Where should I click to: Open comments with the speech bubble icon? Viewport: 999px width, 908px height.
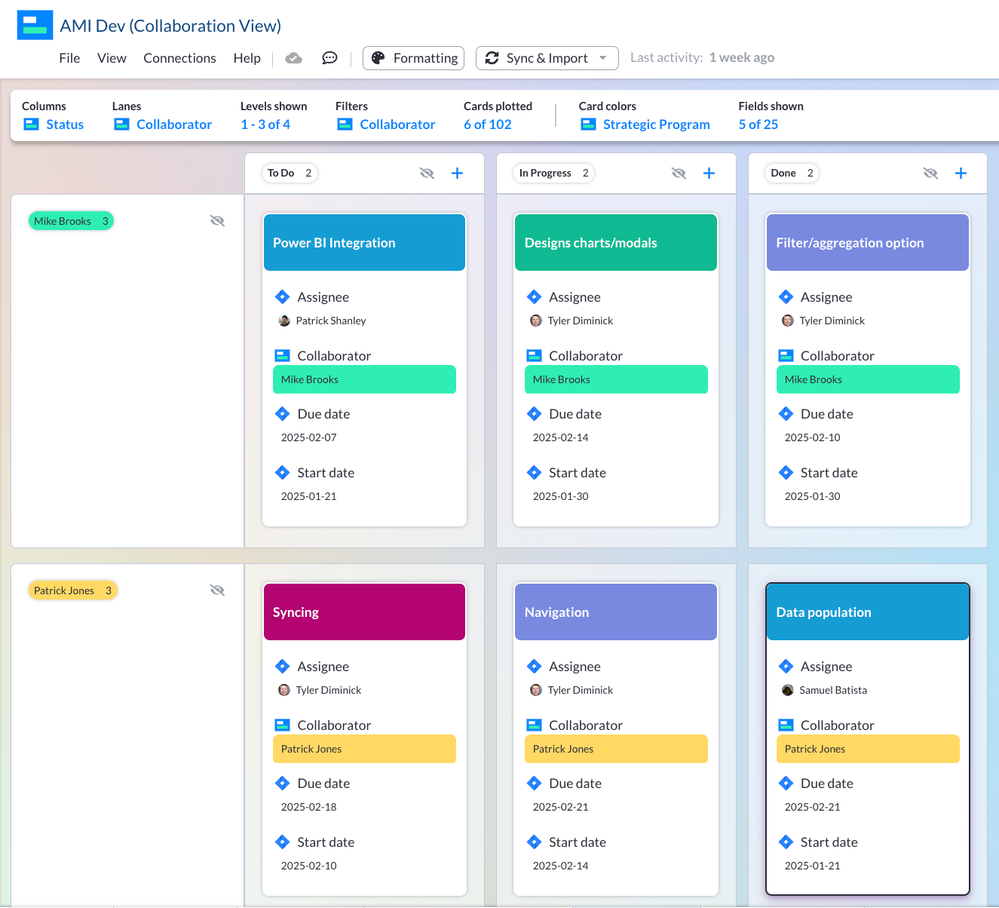(330, 58)
